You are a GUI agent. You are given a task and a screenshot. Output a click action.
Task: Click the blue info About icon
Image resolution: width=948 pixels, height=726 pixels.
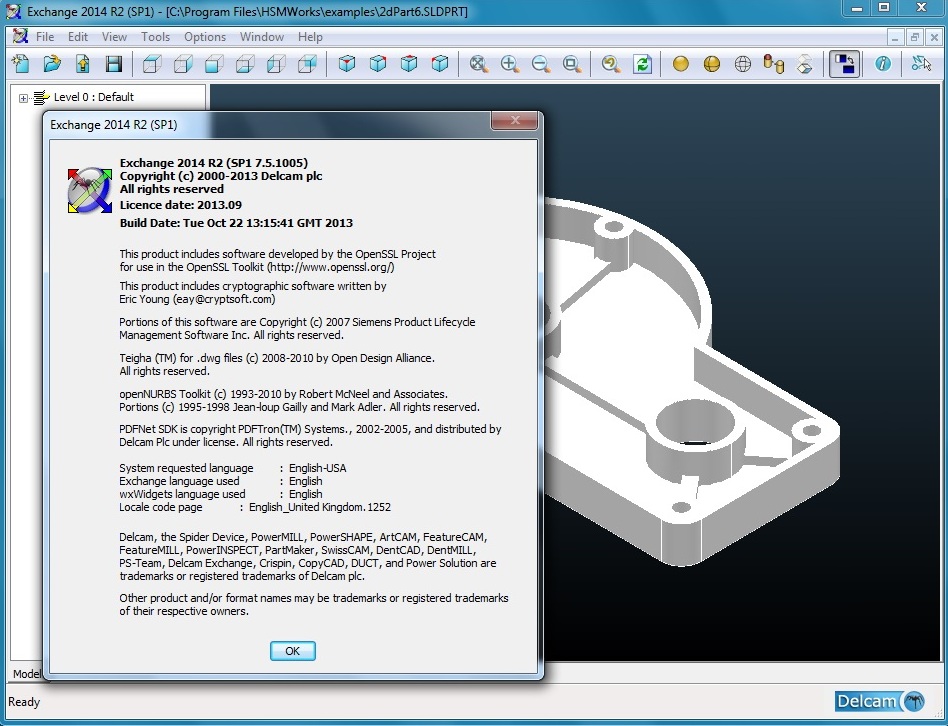(x=883, y=64)
